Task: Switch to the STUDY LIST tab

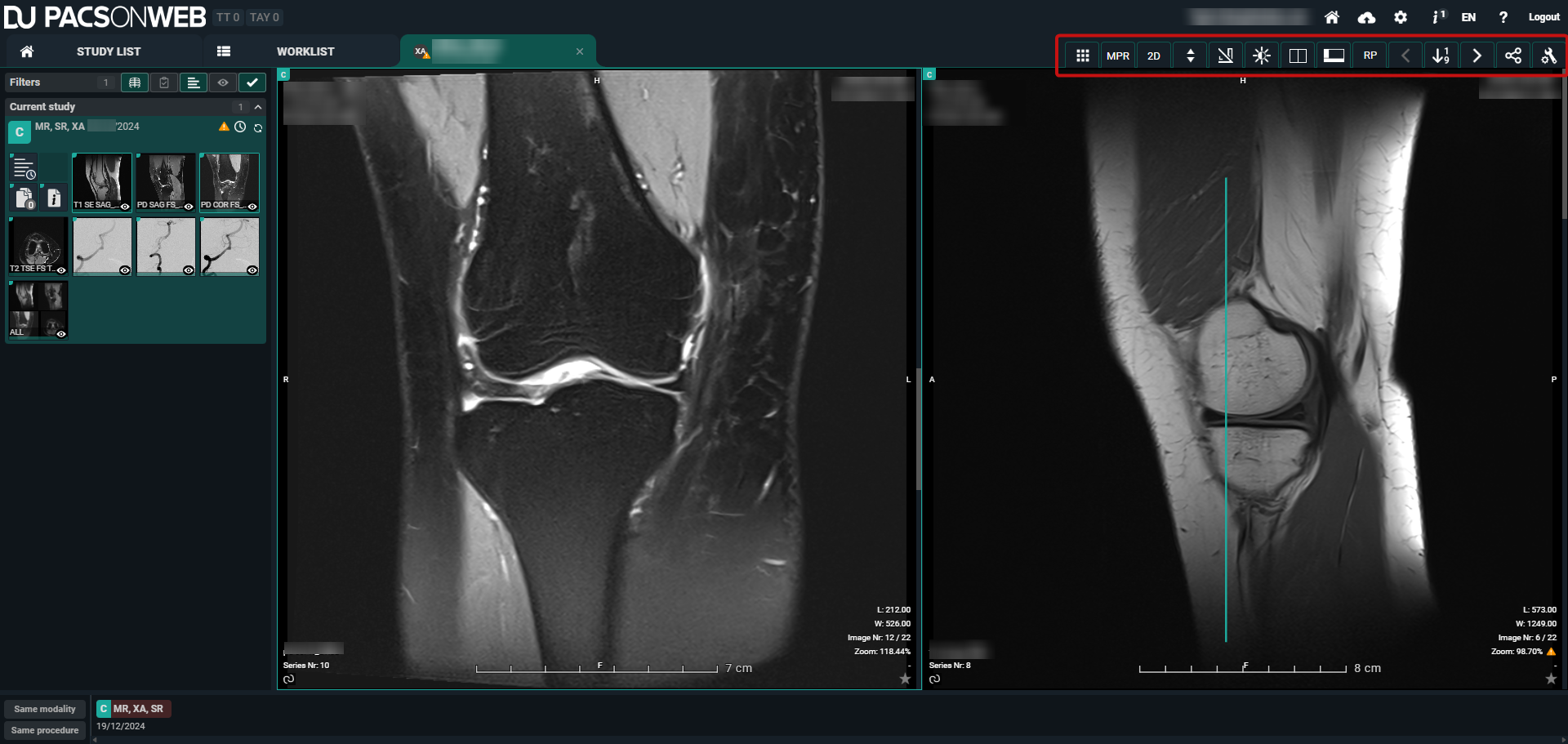Action: tap(108, 51)
